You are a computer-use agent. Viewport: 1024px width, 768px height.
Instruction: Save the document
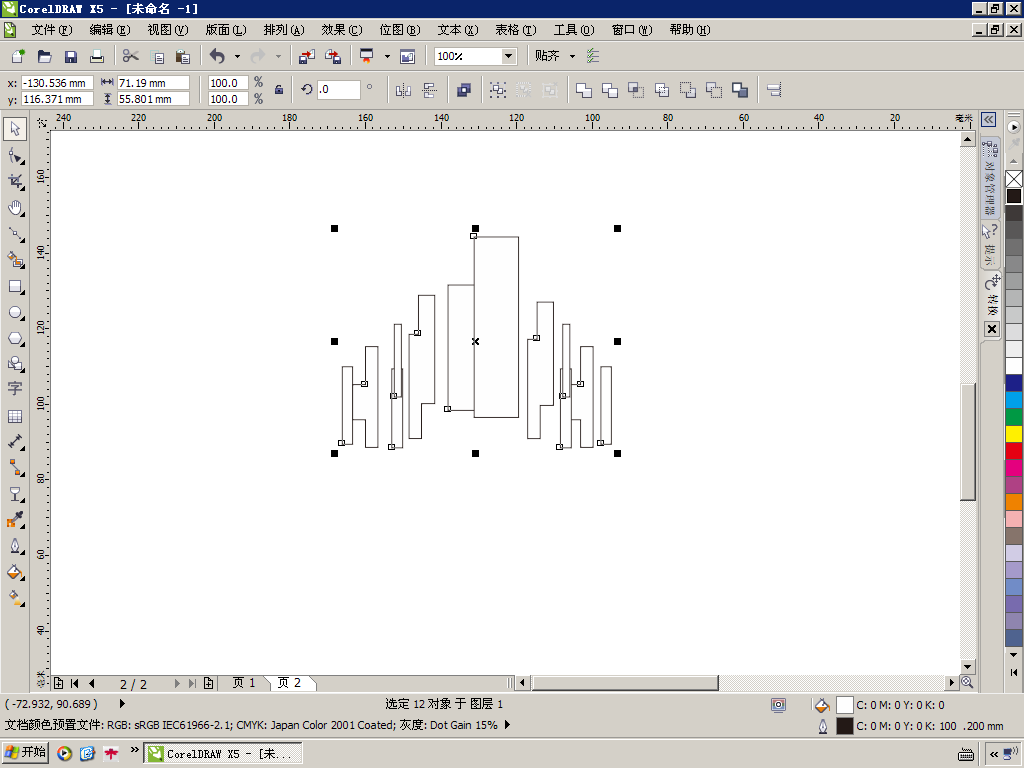pyautogui.click(x=71, y=56)
